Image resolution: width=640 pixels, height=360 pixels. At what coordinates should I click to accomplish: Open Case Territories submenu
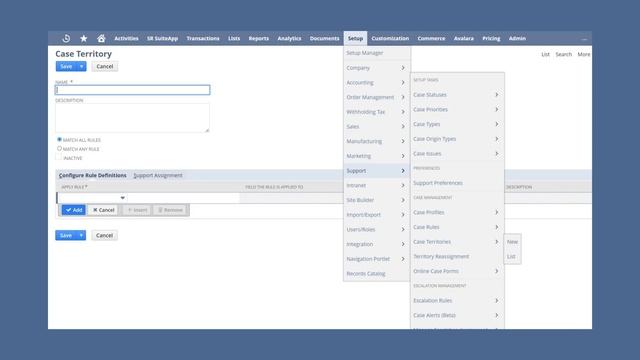457,242
